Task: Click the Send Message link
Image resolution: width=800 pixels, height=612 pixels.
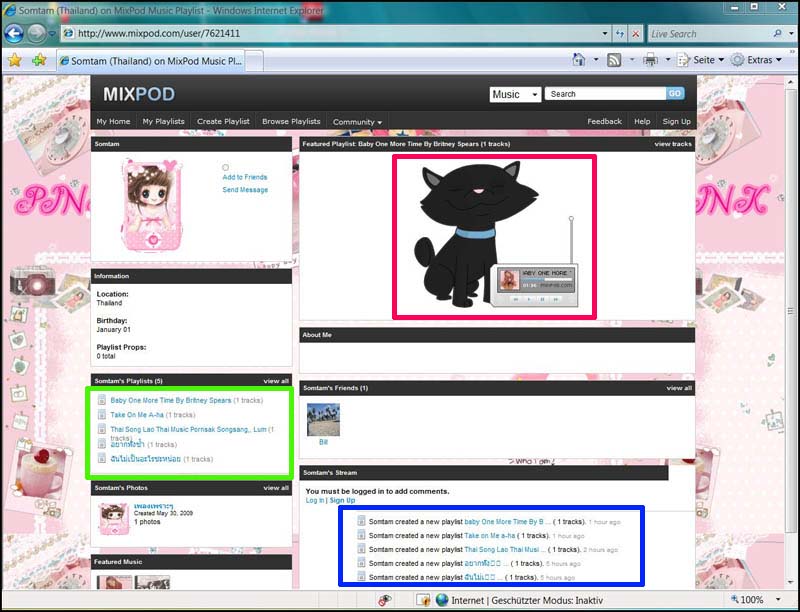Action: pyautogui.click(x=245, y=190)
